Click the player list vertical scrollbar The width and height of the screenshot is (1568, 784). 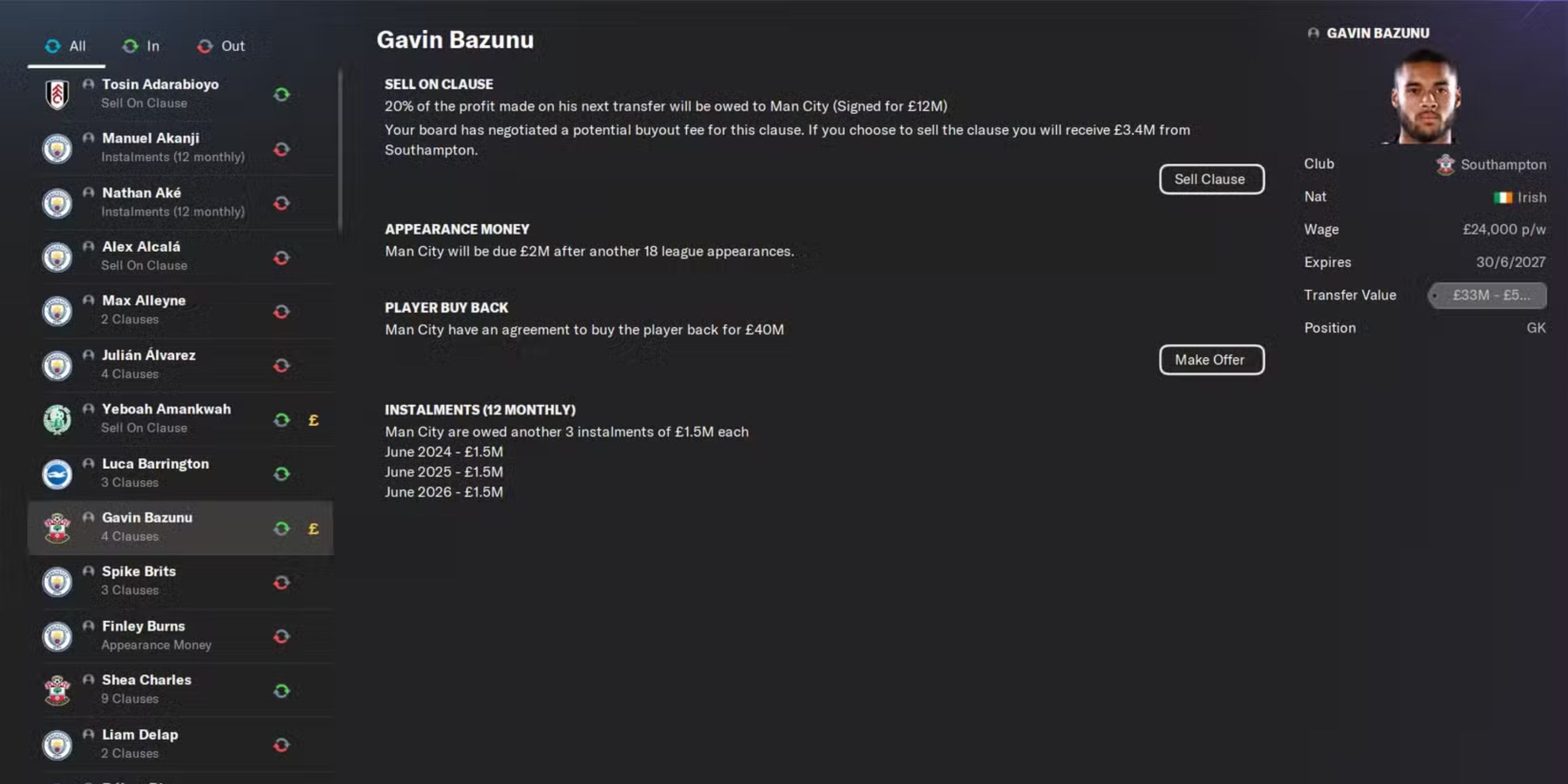click(340, 152)
